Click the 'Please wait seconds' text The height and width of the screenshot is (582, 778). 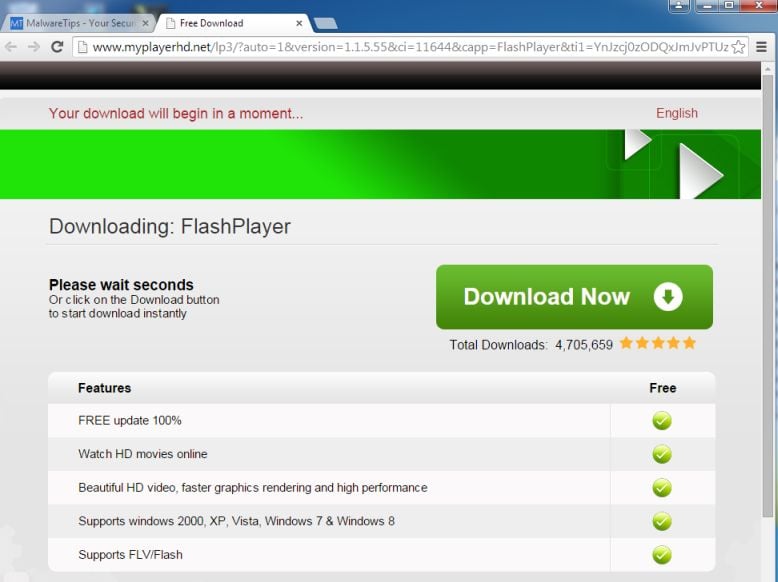coord(121,285)
